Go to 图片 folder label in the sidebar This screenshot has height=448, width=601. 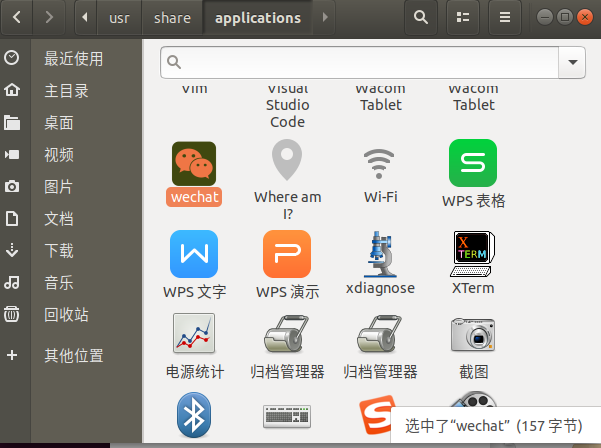pos(59,187)
